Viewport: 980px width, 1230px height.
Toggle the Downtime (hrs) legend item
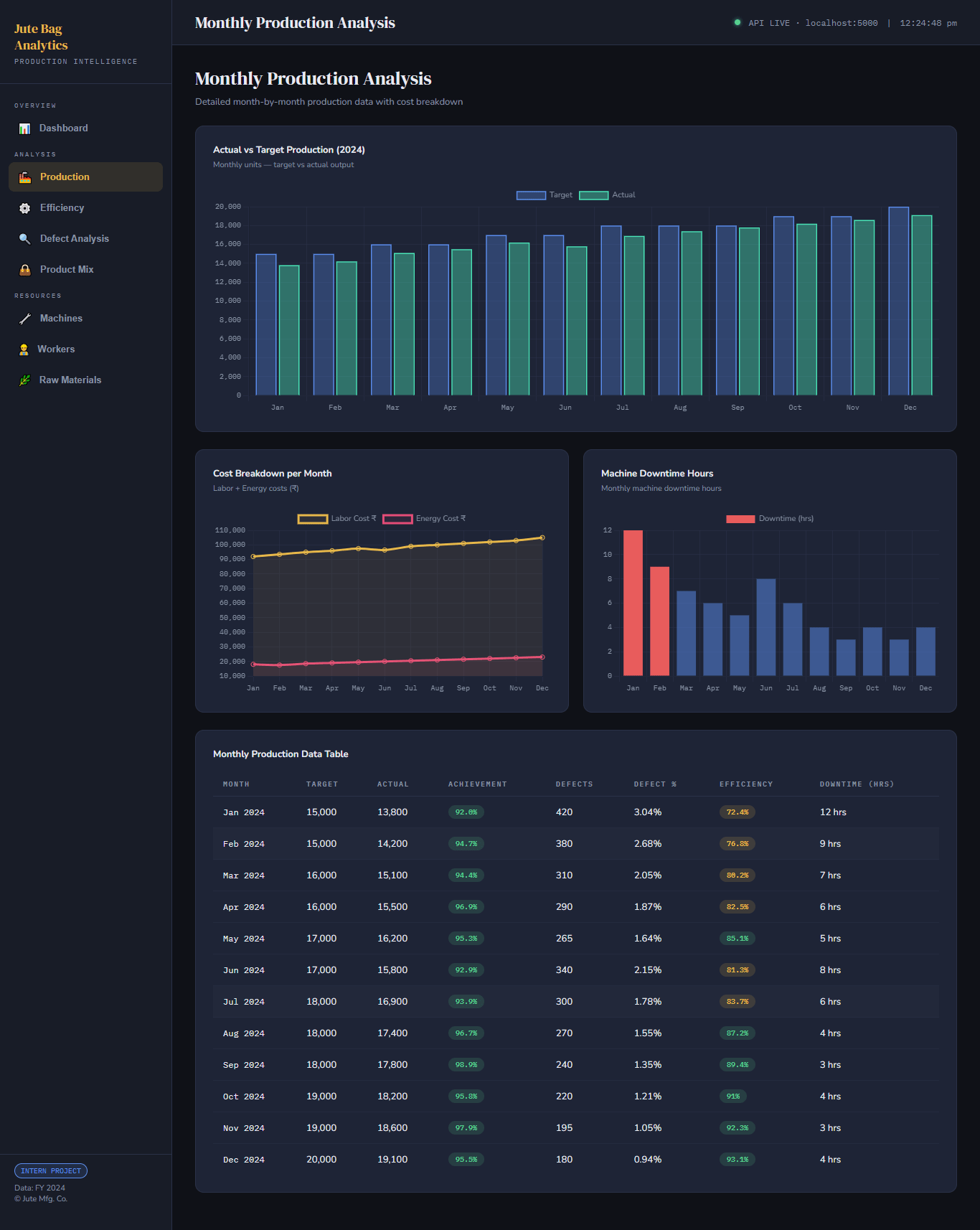point(770,519)
